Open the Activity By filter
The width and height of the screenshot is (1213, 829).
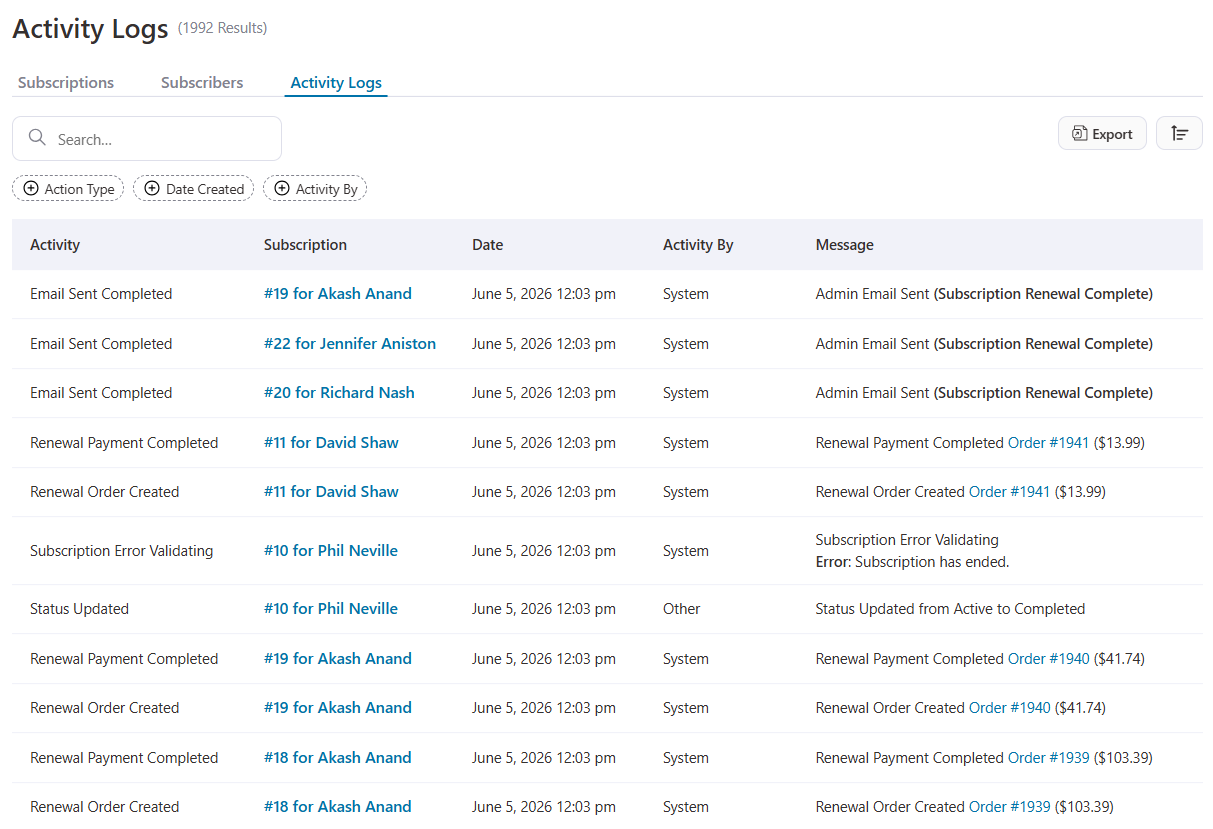coord(315,188)
